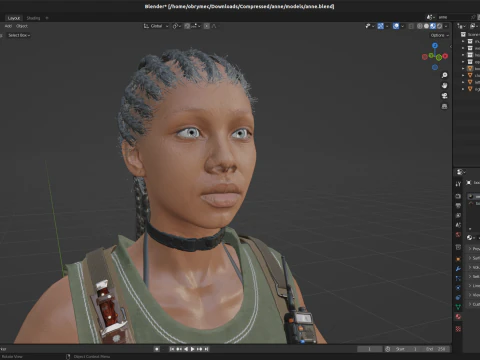The height and width of the screenshot is (360, 480).
Task: Open the green Object Data properties tab
Action: tap(458, 307)
